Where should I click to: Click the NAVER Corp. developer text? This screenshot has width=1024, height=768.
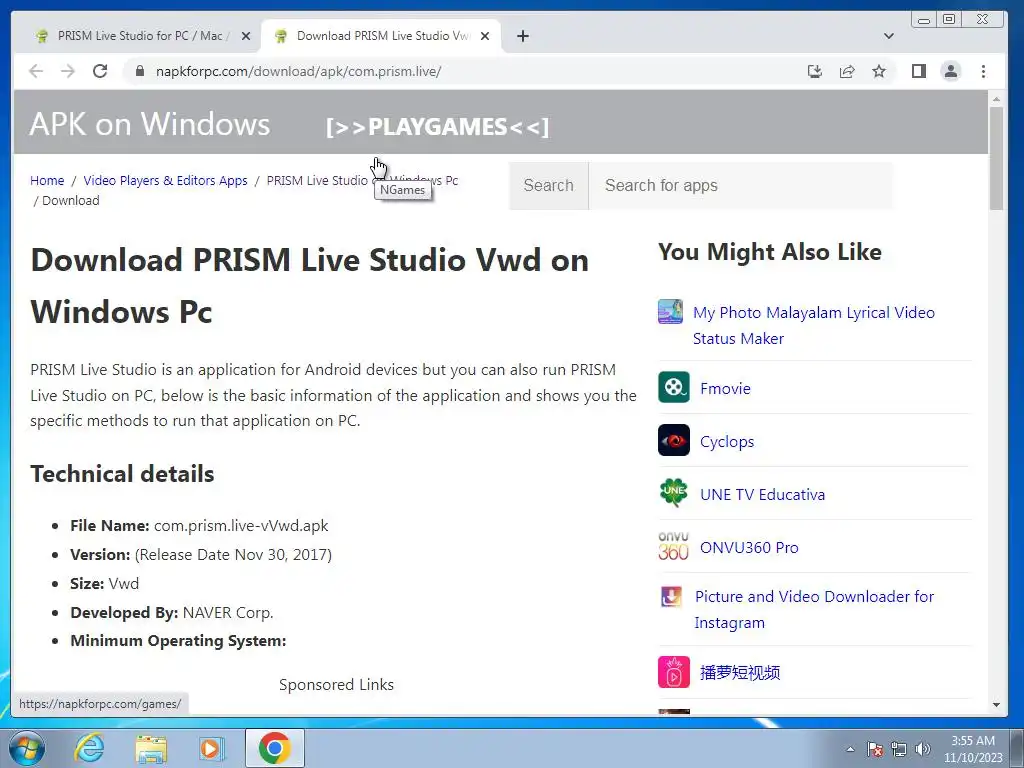click(228, 613)
